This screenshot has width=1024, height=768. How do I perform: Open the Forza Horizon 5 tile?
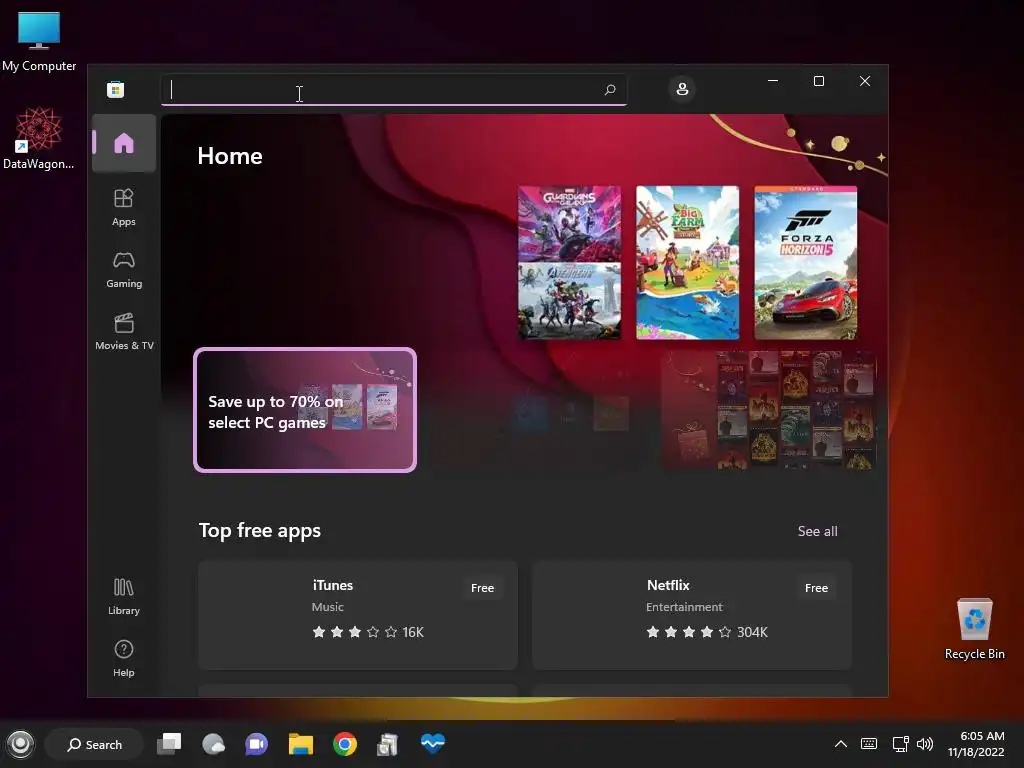pos(806,263)
